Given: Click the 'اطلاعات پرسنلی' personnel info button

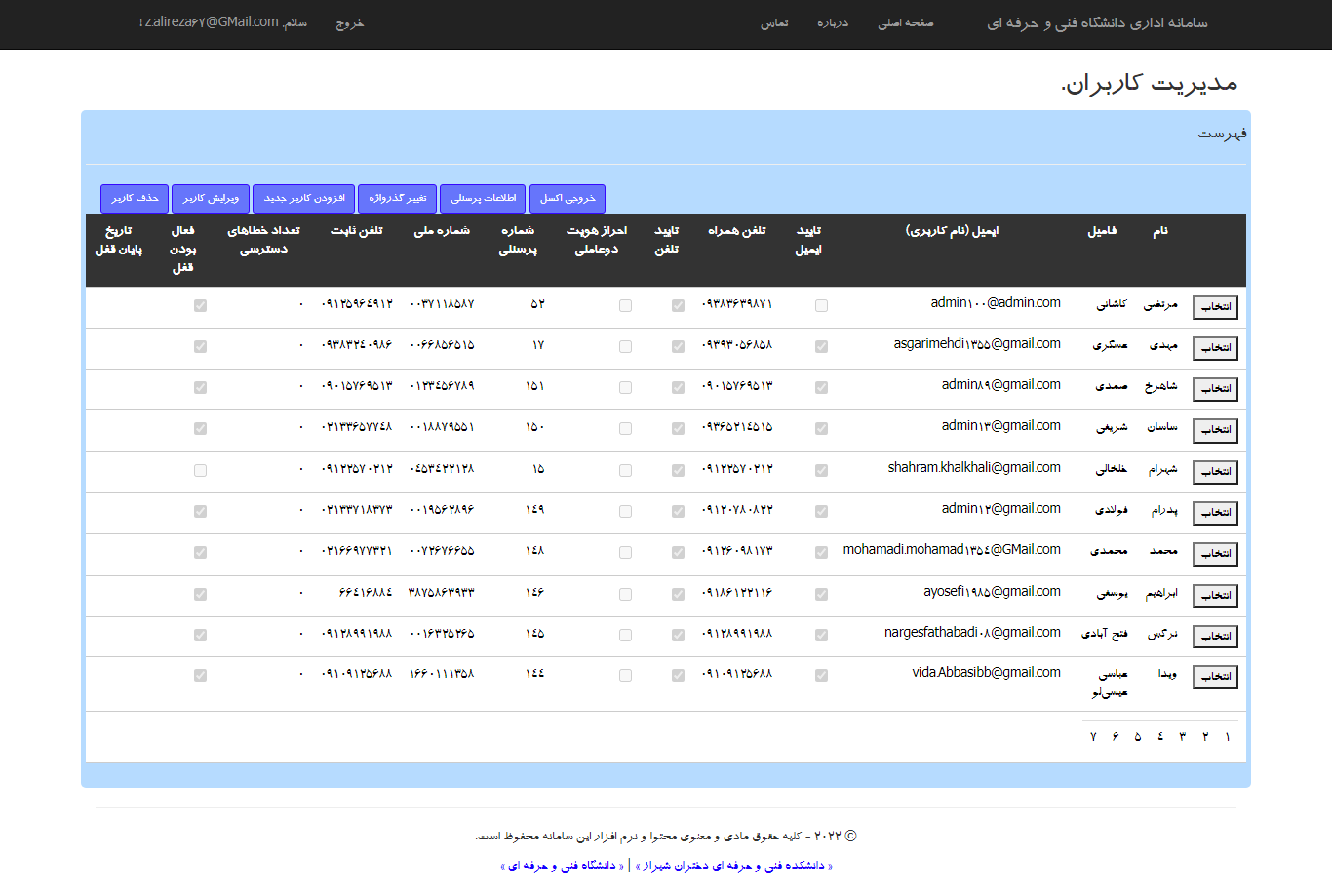Looking at the screenshot, I should (483, 199).
